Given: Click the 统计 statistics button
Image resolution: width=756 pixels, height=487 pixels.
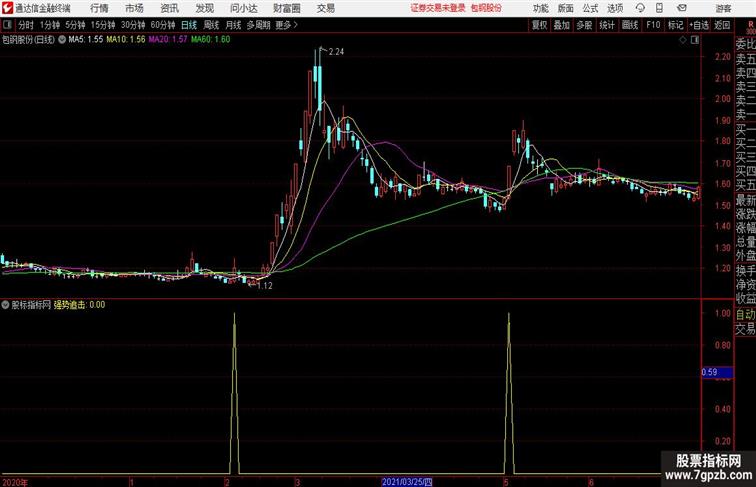Looking at the screenshot, I should 607,25.
